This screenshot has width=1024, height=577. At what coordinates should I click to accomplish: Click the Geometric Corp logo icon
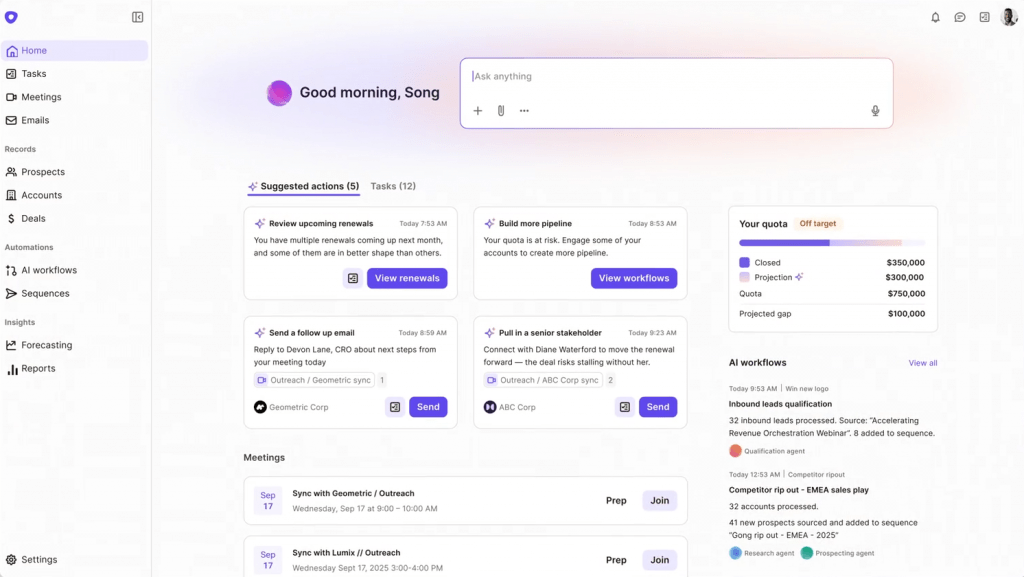[x=260, y=407]
